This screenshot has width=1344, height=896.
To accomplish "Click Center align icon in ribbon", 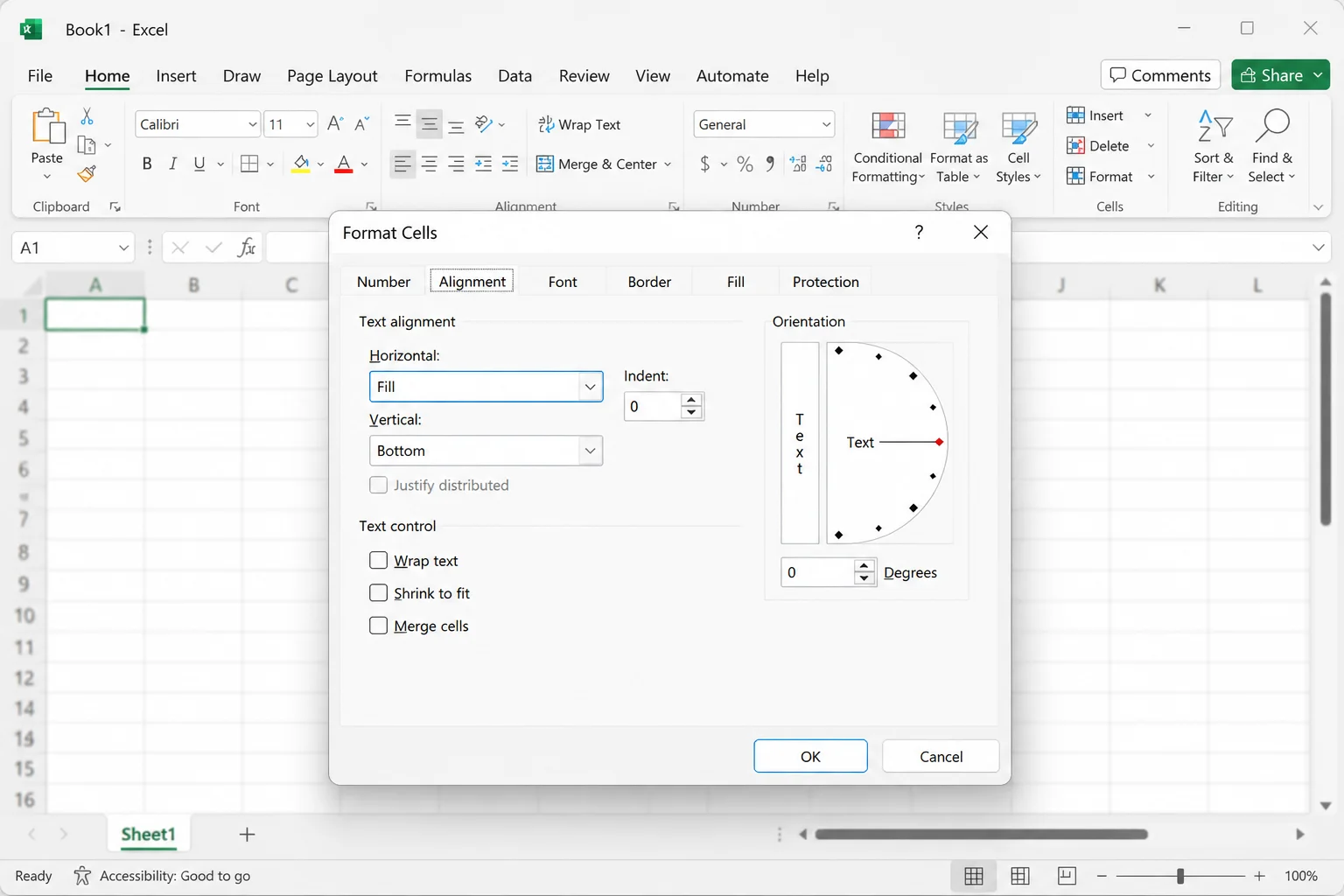I will pyautogui.click(x=429, y=164).
